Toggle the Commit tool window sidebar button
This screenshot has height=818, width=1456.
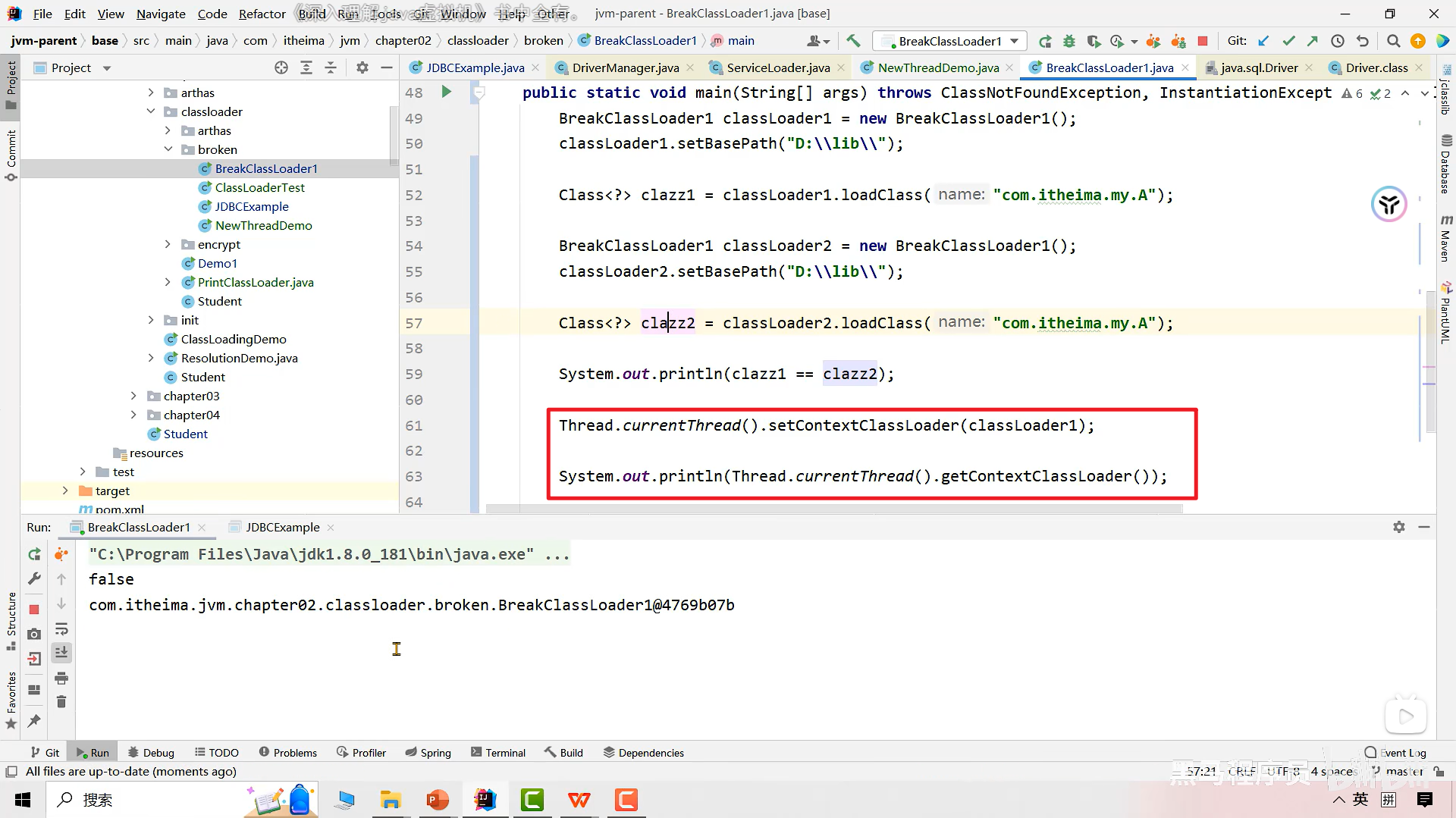(x=11, y=155)
